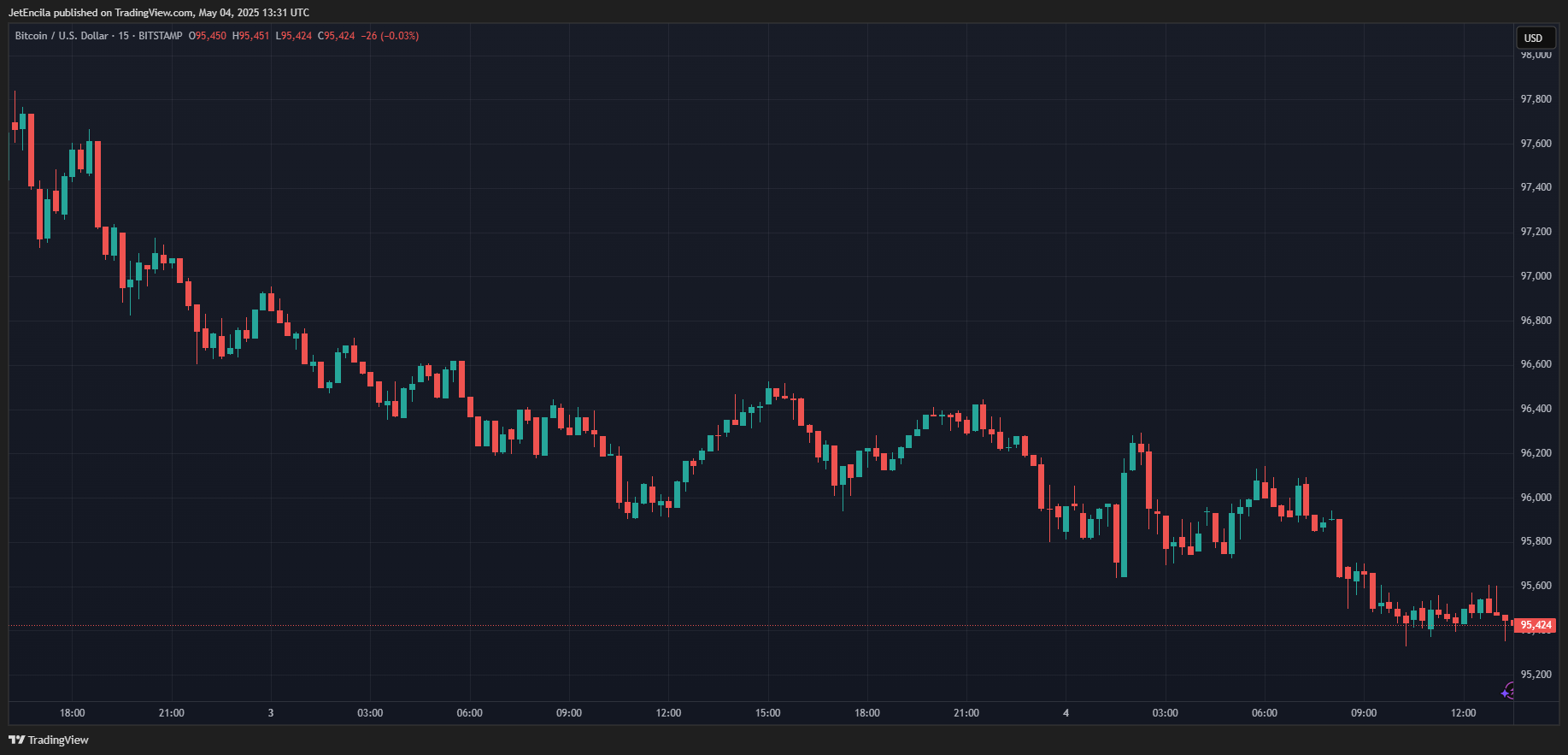
Task: Click the red 95,424 current price label
Action: pyautogui.click(x=1536, y=625)
